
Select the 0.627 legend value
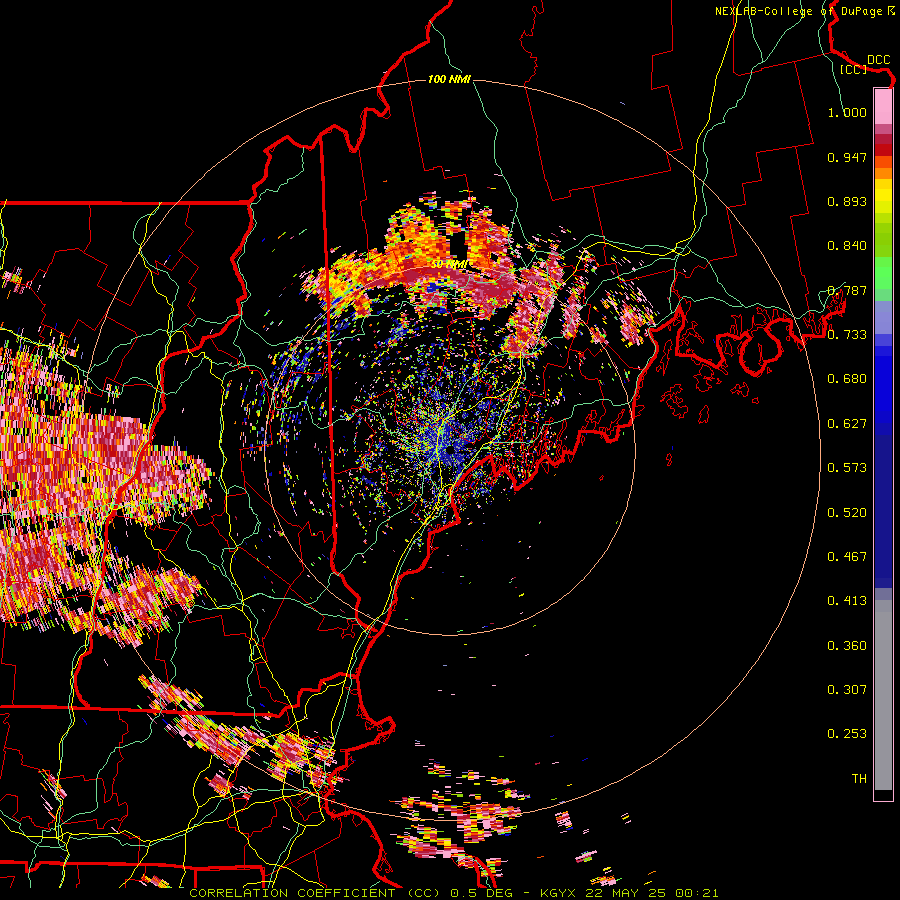(847, 424)
